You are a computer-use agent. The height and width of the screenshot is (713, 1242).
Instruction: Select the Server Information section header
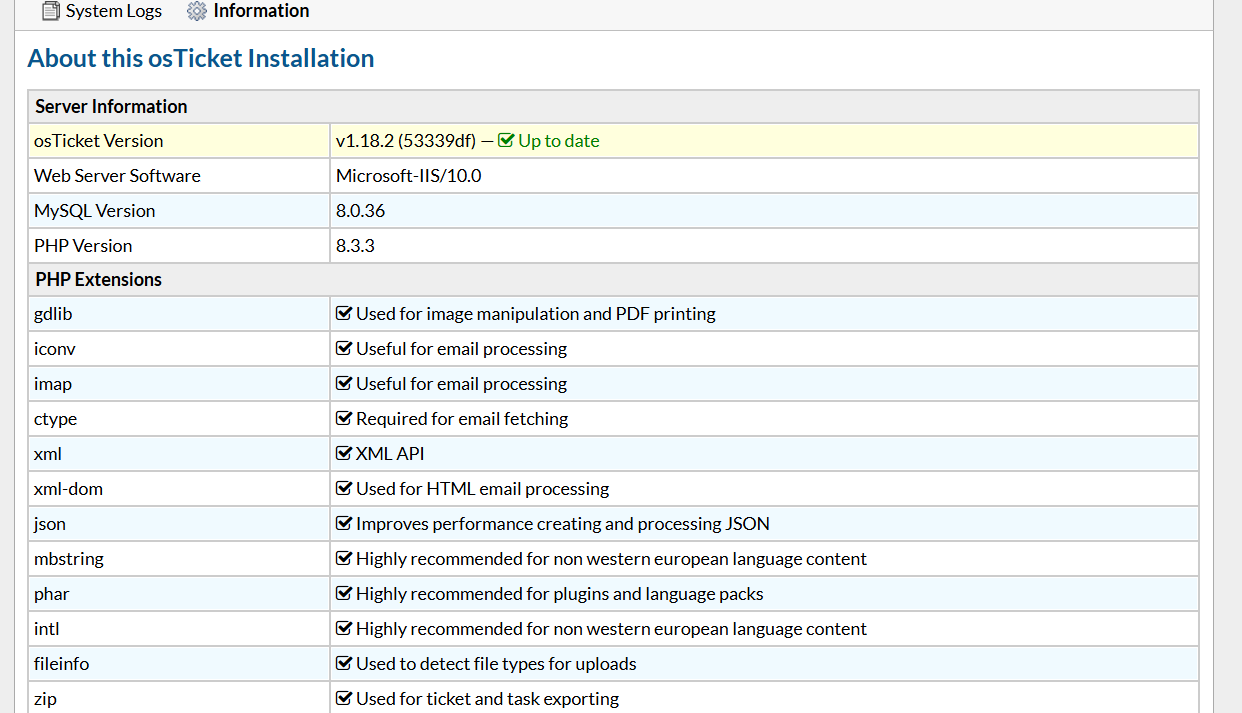click(111, 106)
